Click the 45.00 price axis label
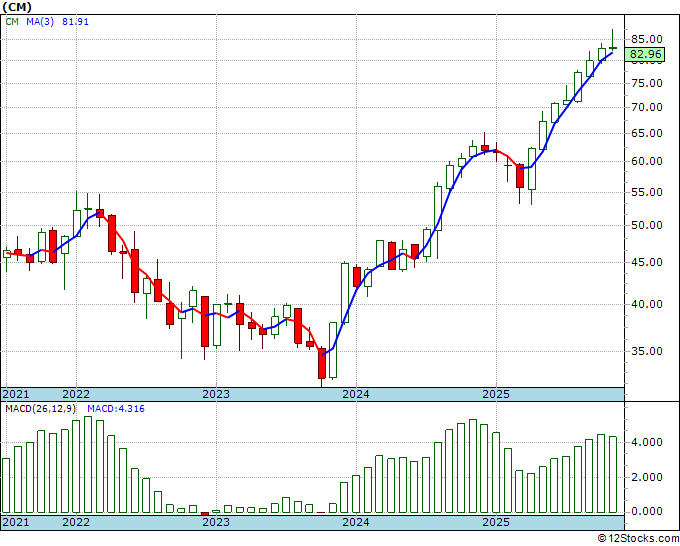680x546 pixels. pos(646,262)
